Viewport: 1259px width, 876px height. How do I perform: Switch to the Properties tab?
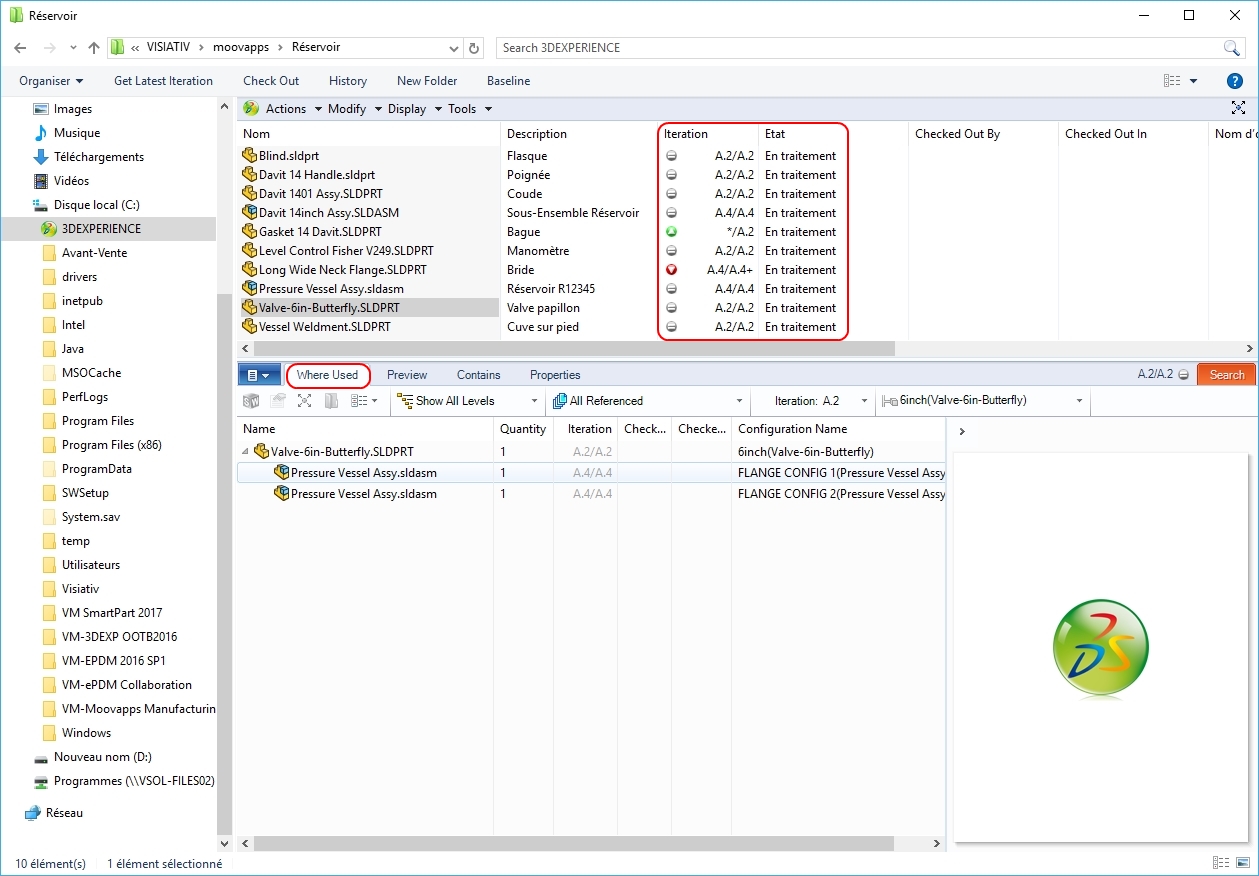pyautogui.click(x=555, y=375)
